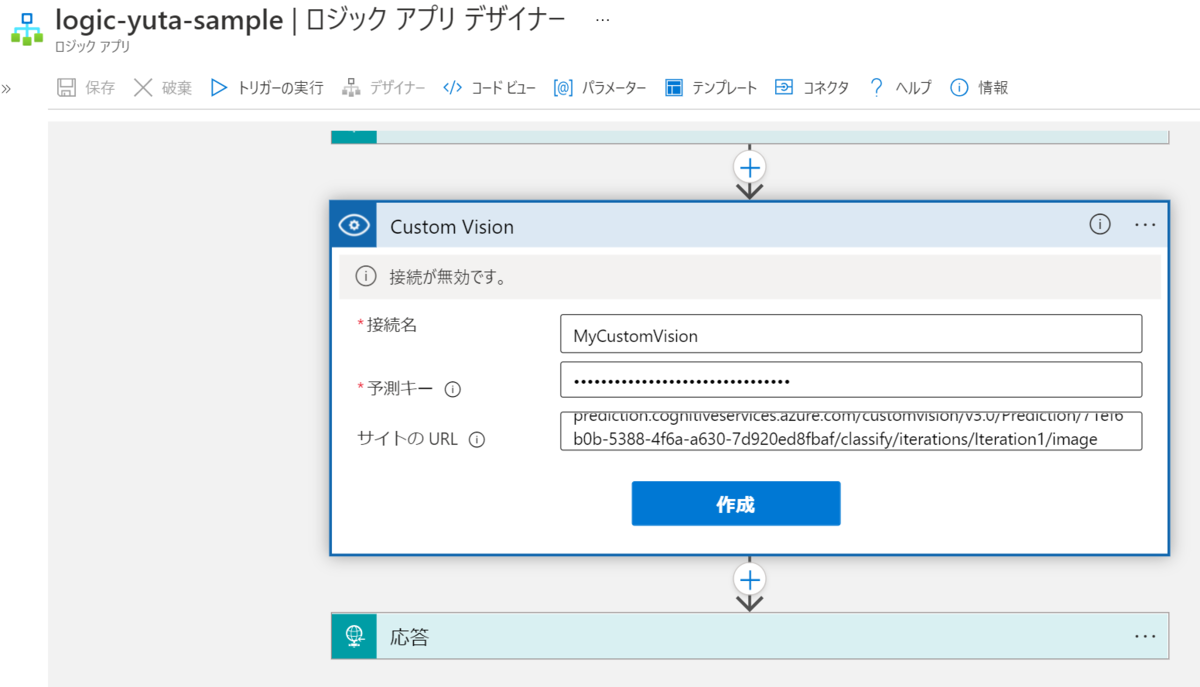Expand the collapsed left sidebar chevron
This screenshot has width=1200, height=687.
pyautogui.click(x=6, y=88)
